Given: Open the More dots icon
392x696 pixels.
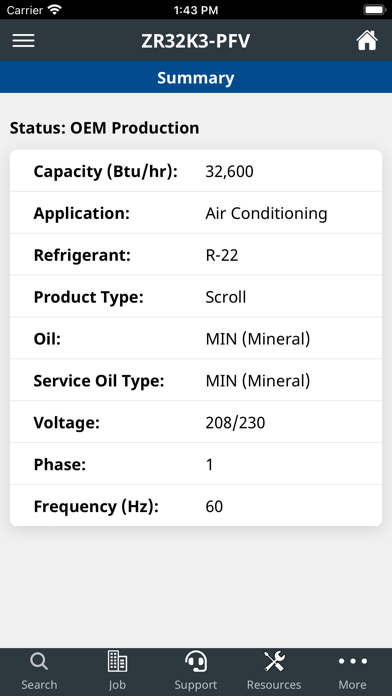Looking at the screenshot, I should tap(352, 661).
